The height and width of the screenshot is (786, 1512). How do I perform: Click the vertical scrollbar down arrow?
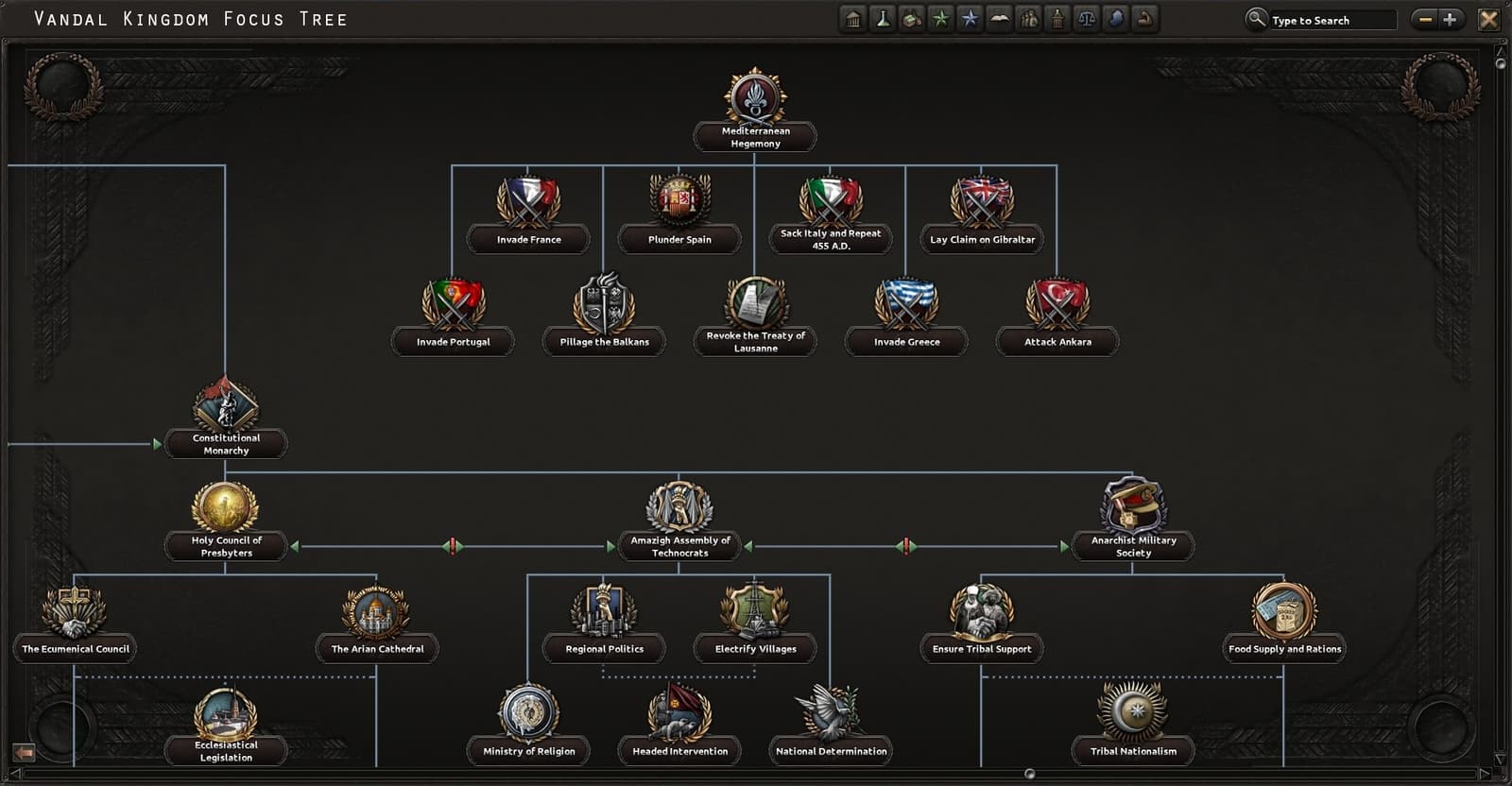1501,759
